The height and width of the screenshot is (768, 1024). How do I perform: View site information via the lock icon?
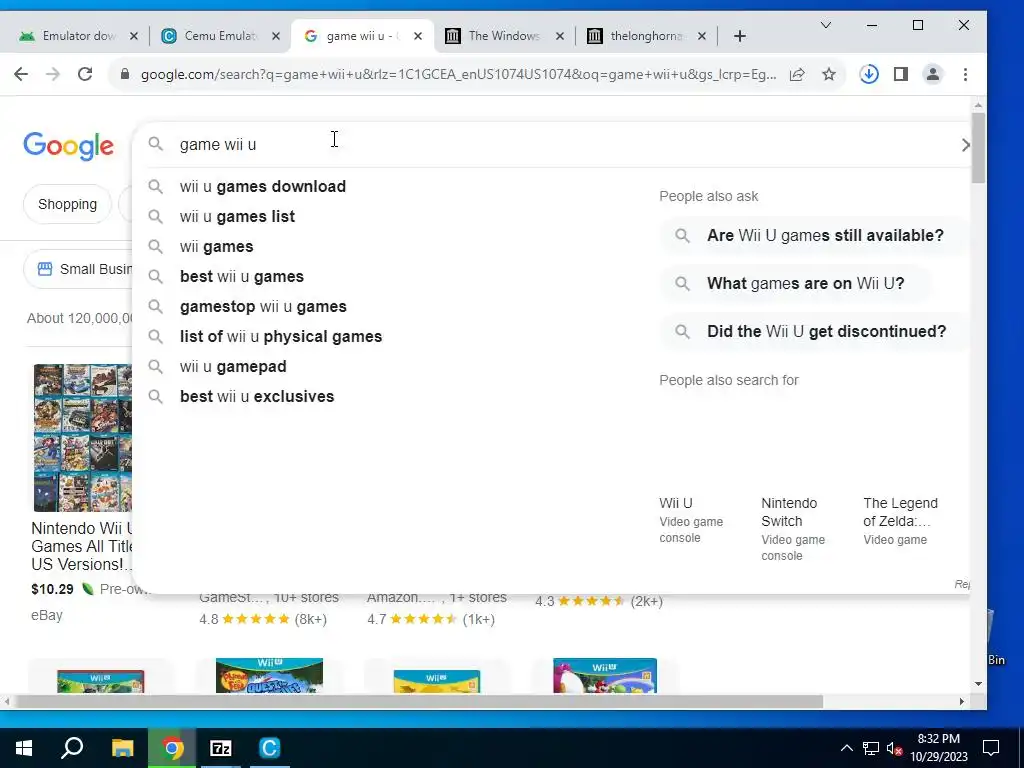[x=125, y=74]
